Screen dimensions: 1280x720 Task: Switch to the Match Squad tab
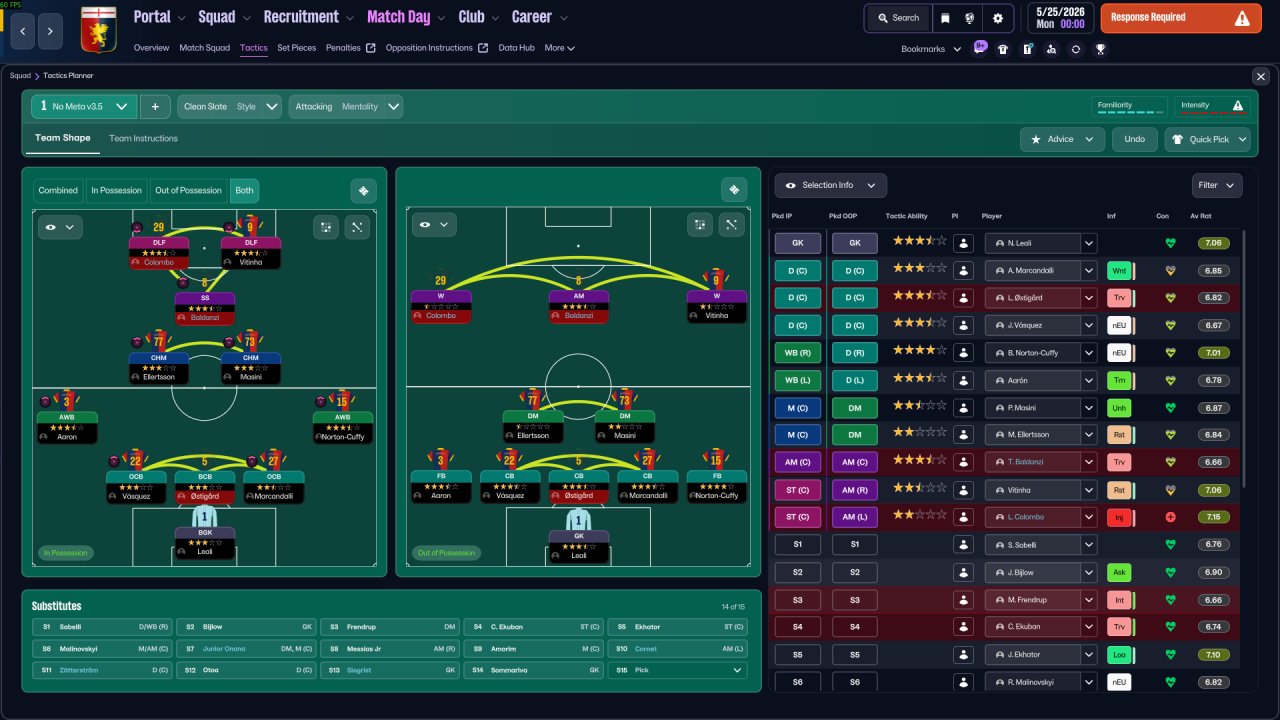coord(205,48)
